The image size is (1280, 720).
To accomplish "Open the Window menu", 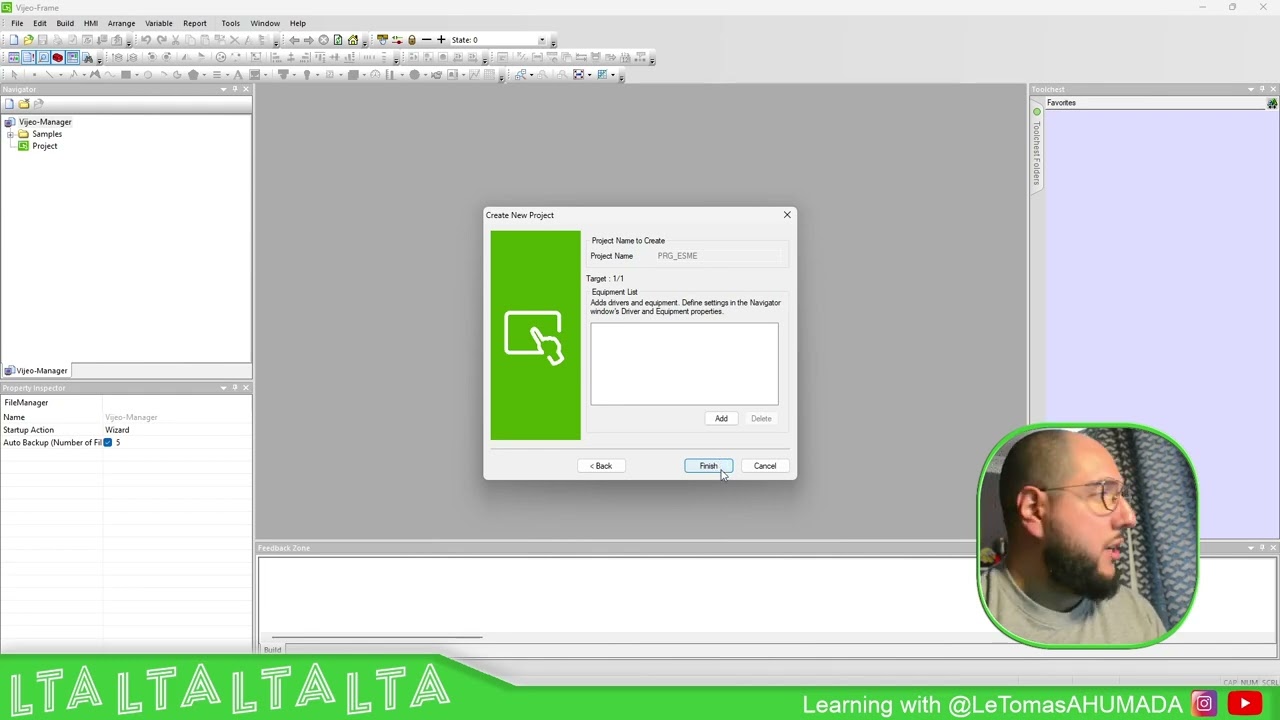I will pos(265,23).
